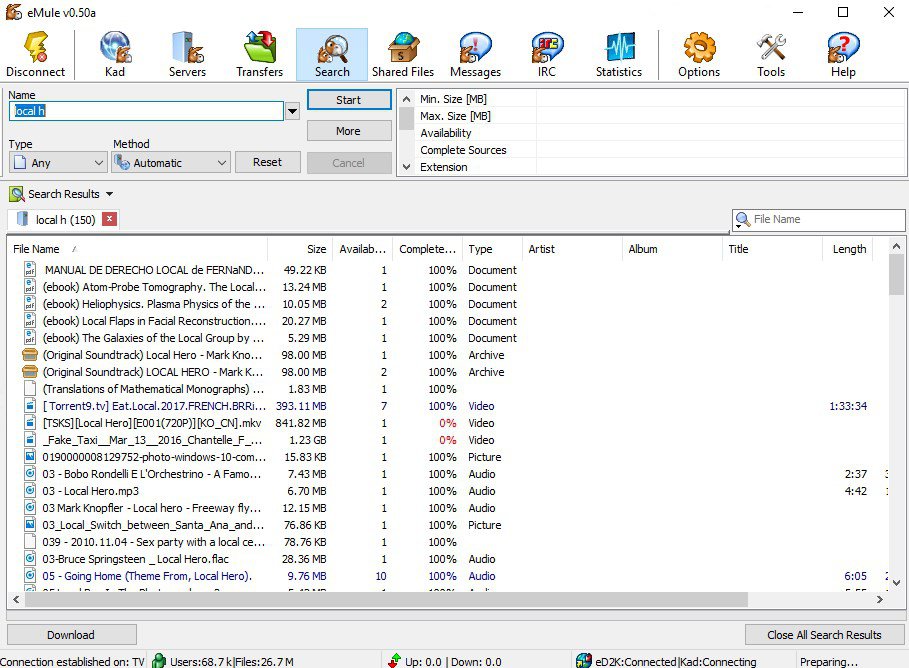Expand the Search Results dropdown arrow

point(110,194)
